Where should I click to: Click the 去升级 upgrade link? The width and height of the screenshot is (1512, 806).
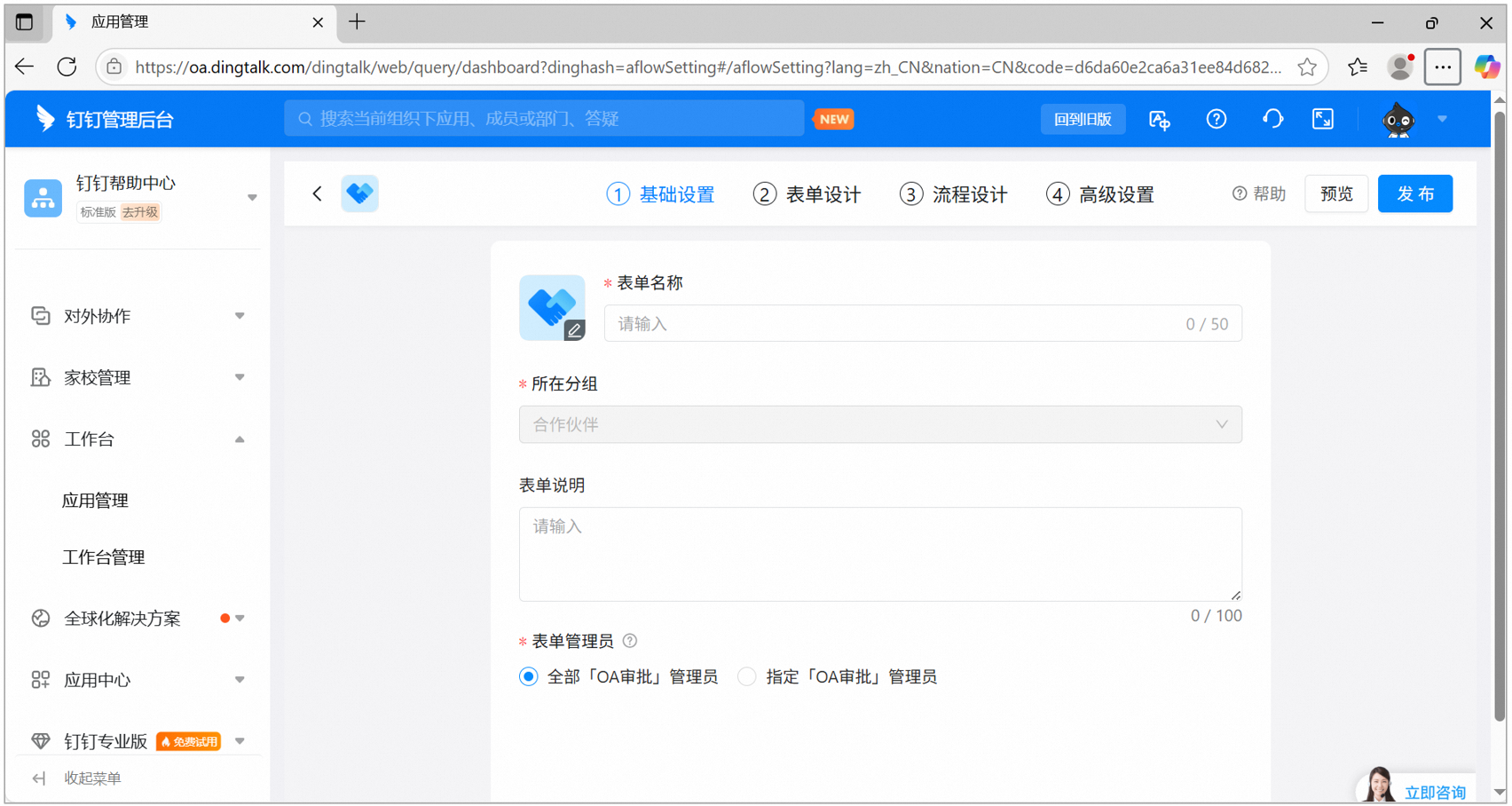click(x=140, y=212)
